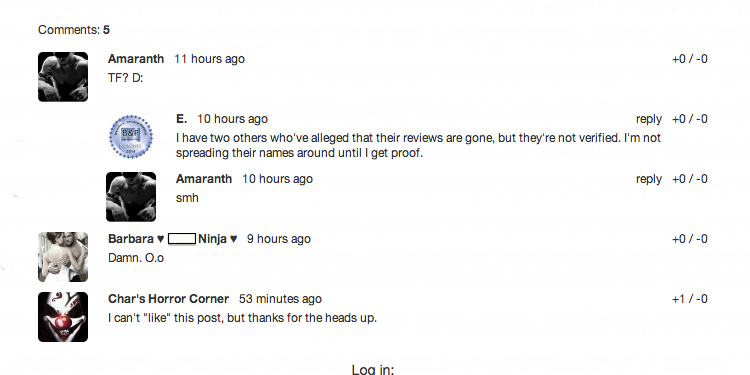Click the 'Log in:' heading
The image size is (750, 375).
pyautogui.click(x=373, y=369)
